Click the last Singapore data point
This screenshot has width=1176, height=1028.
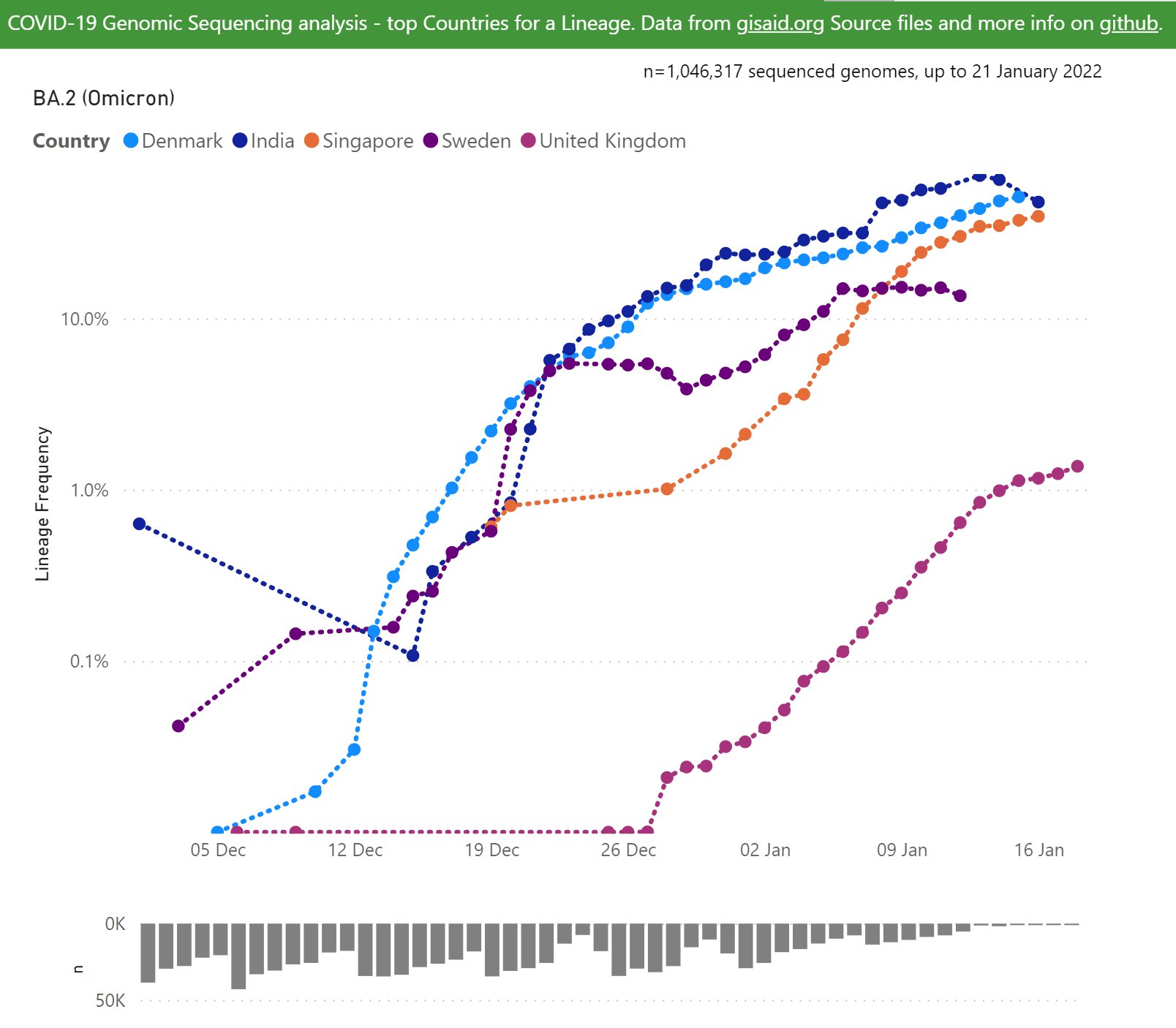1037,216
